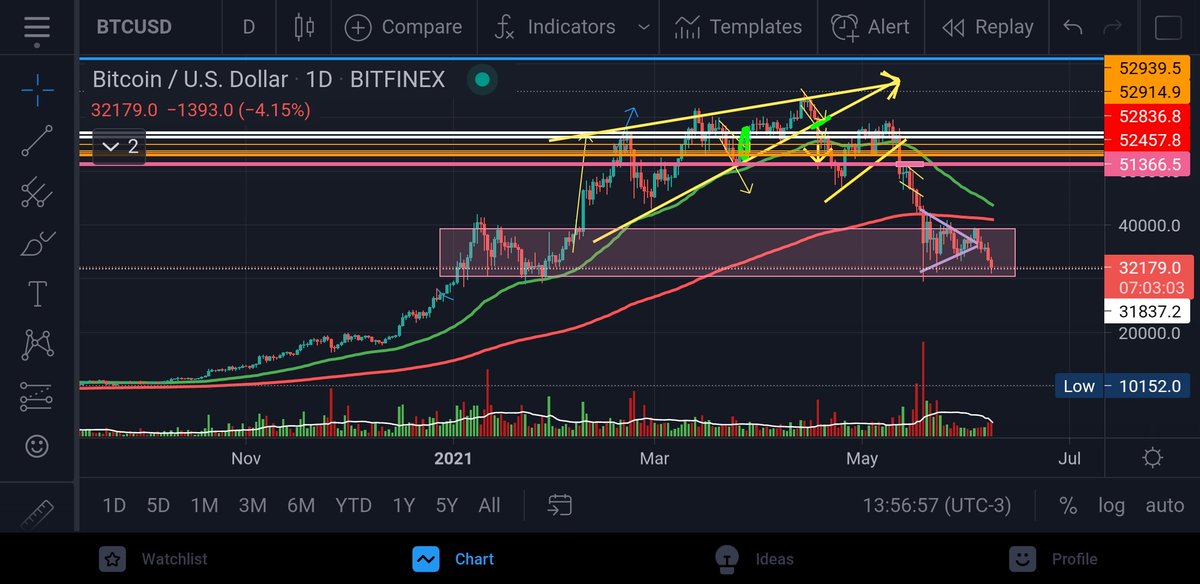Open chart settings gear icon
This screenshot has width=1200, height=584.
tap(1152, 458)
